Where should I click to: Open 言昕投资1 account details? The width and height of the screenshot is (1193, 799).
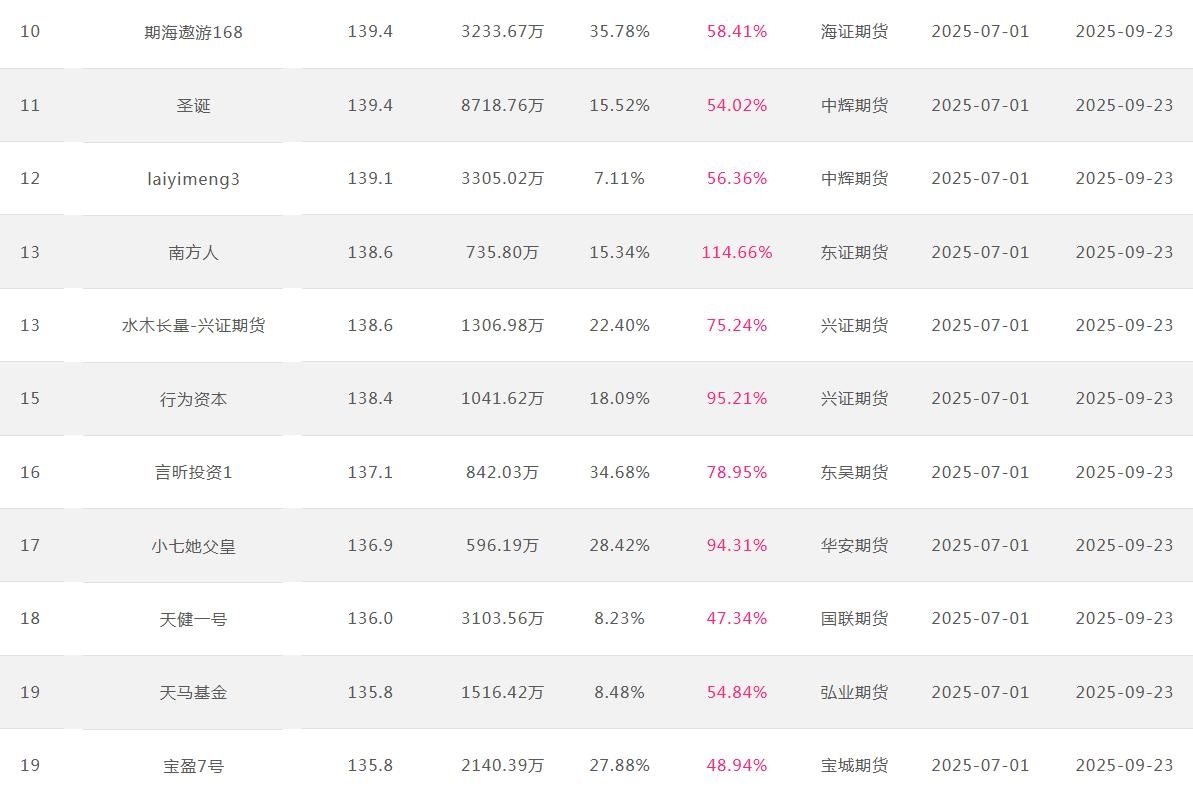193,473
